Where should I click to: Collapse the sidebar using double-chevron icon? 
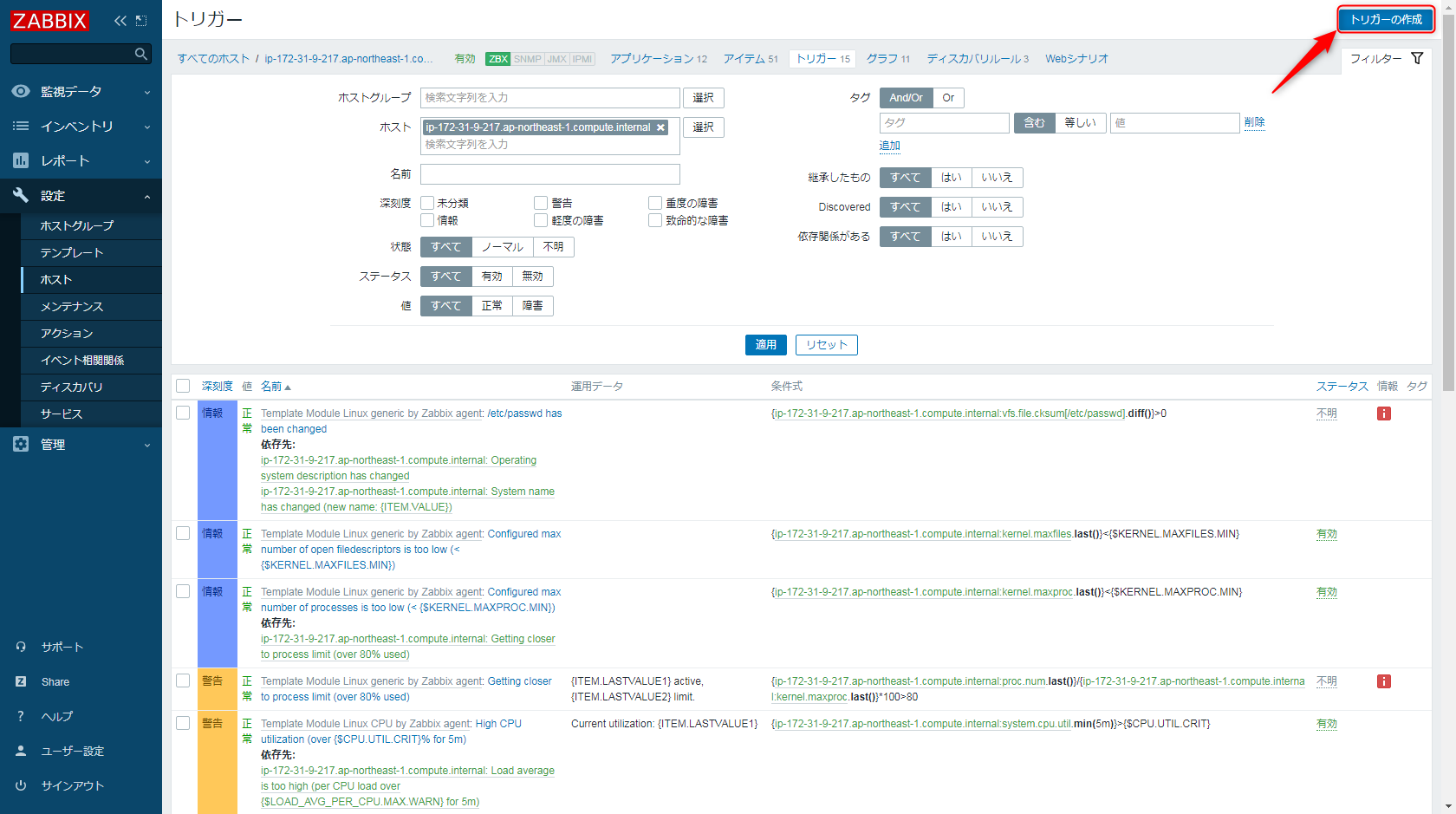click(x=120, y=20)
